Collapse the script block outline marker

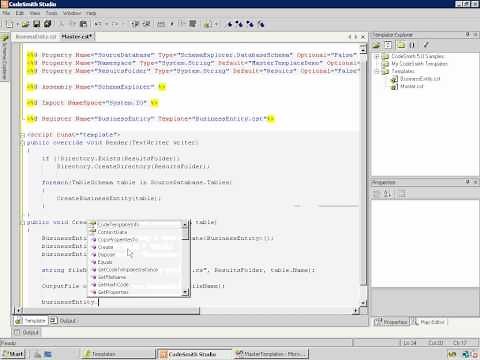pyautogui.click(x=22, y=135)
